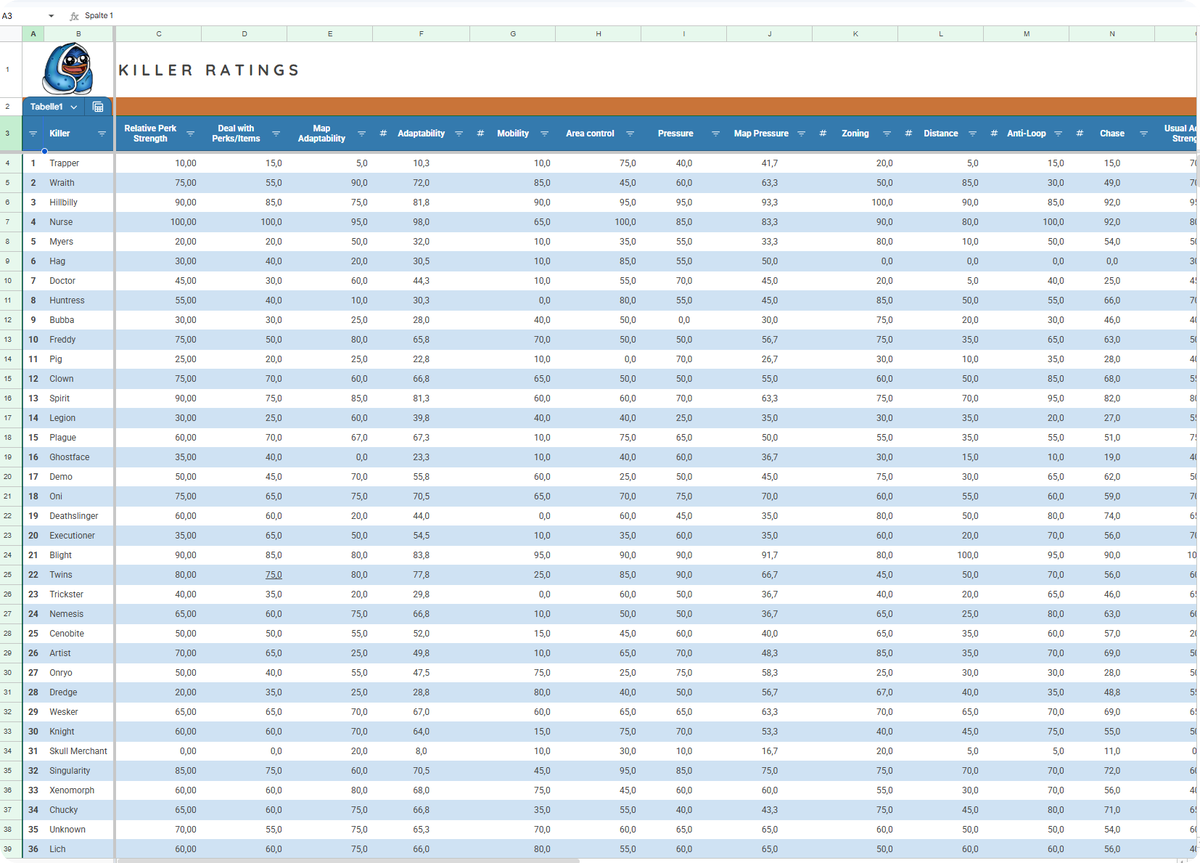Select the Ghostface name cell

click(78, 457)
